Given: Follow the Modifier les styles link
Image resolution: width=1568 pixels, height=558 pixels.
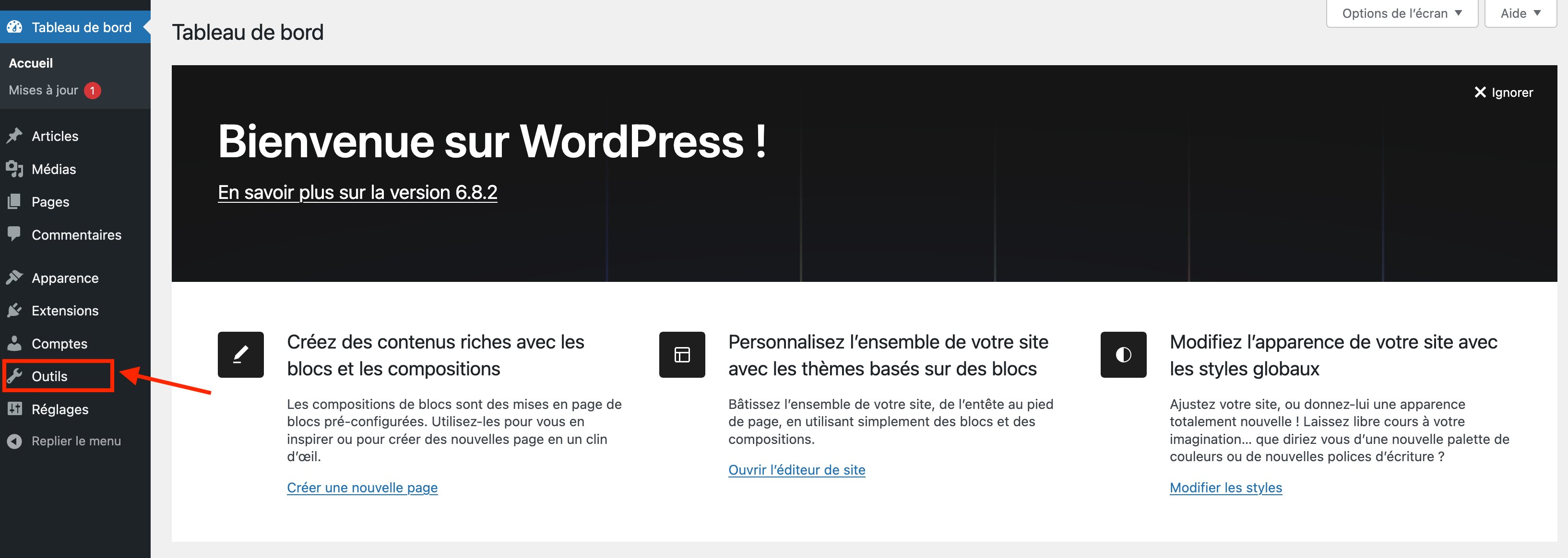Looking at the screenshot, I should click(1225, 488).
